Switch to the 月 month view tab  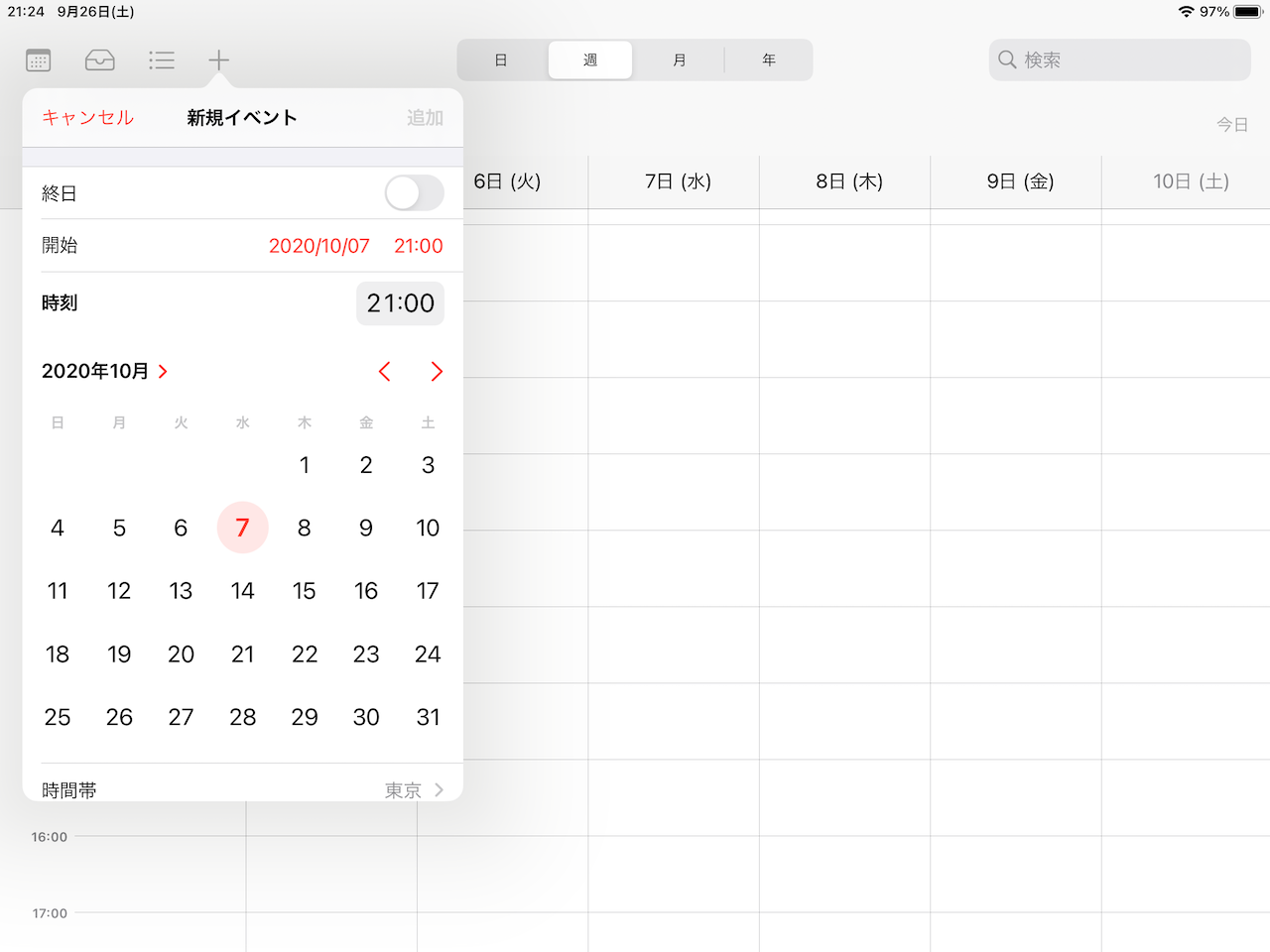click(679, 60)
